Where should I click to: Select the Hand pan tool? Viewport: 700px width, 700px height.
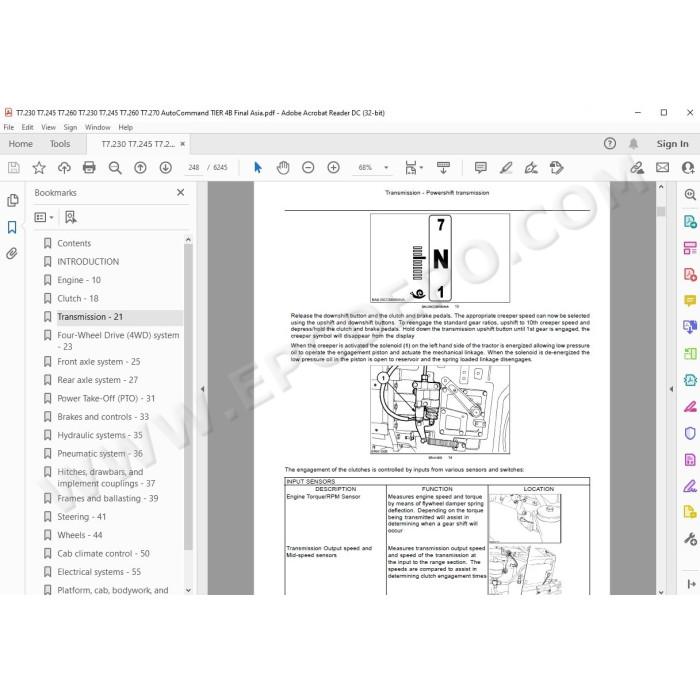[x=283, y=168]
